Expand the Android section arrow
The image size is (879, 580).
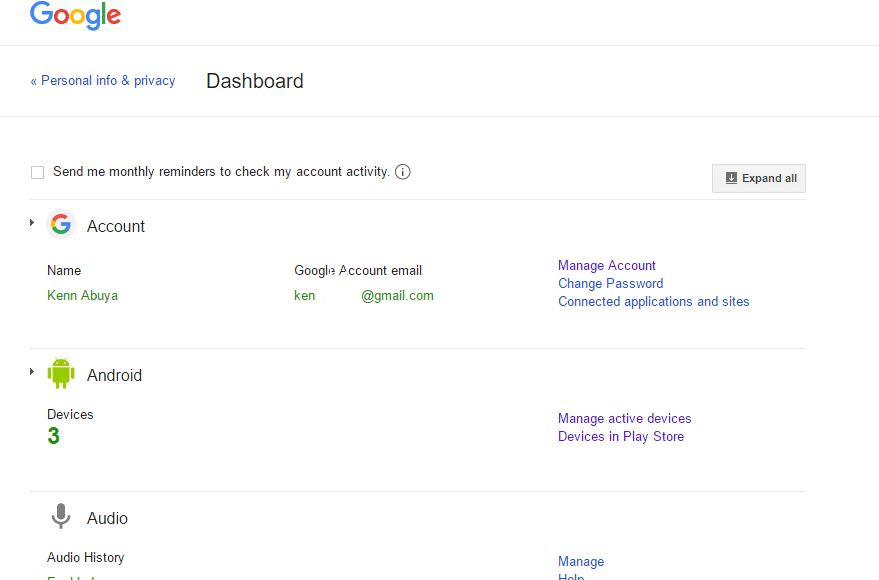pyautogui.click(x=32, y=372)
